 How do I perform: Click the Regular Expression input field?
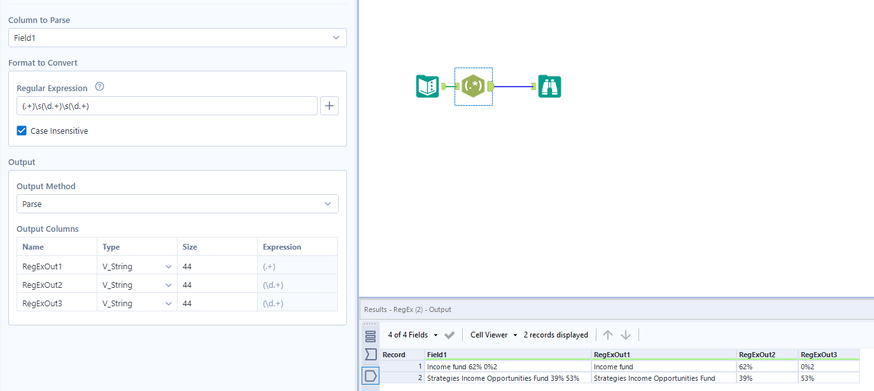click(167, 106)
